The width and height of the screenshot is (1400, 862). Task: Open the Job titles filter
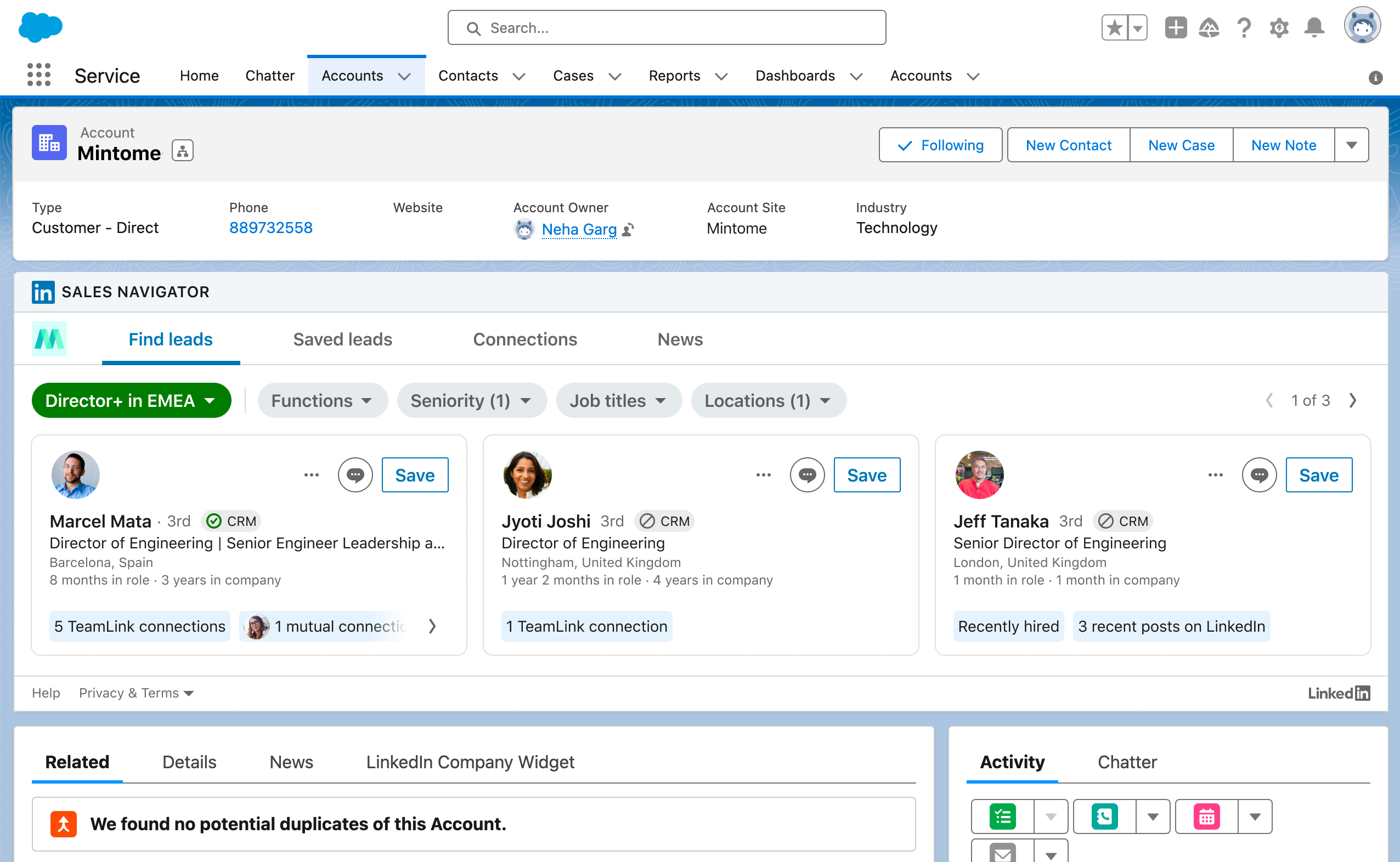click(x=619, y=400)
